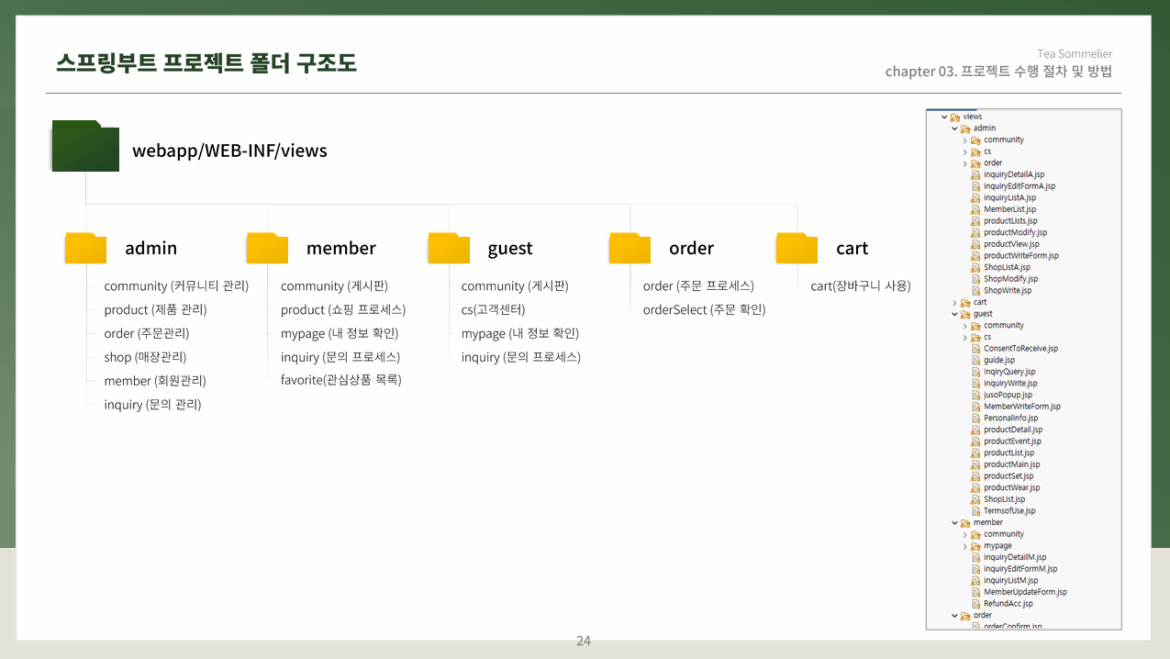Image resolution: width=1170 pixels, height=659 pixels.
Task: Select inquiryEditFormM.jsp in the file tree
Action: point(1020,569)
